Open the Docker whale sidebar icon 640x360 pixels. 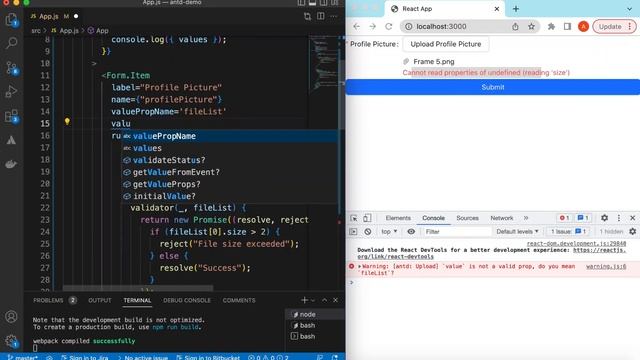click(x=11, y=164)
